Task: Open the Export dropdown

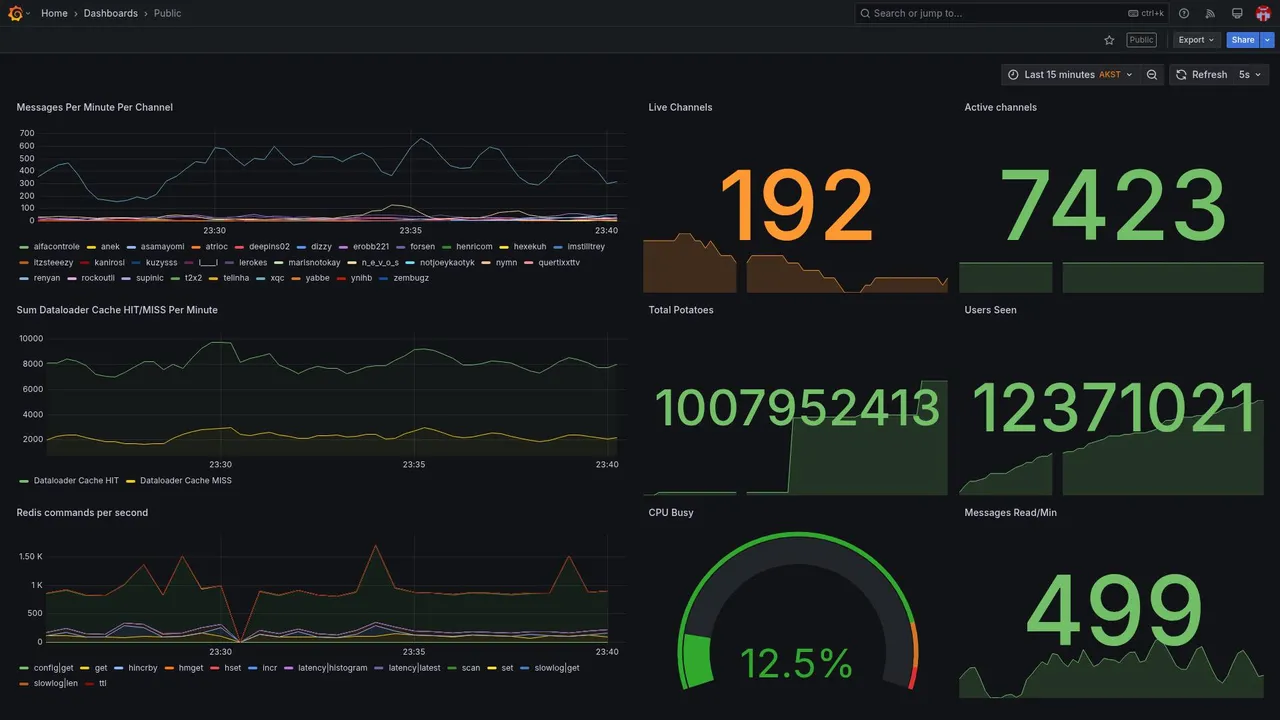Action: pos(1196,40)
